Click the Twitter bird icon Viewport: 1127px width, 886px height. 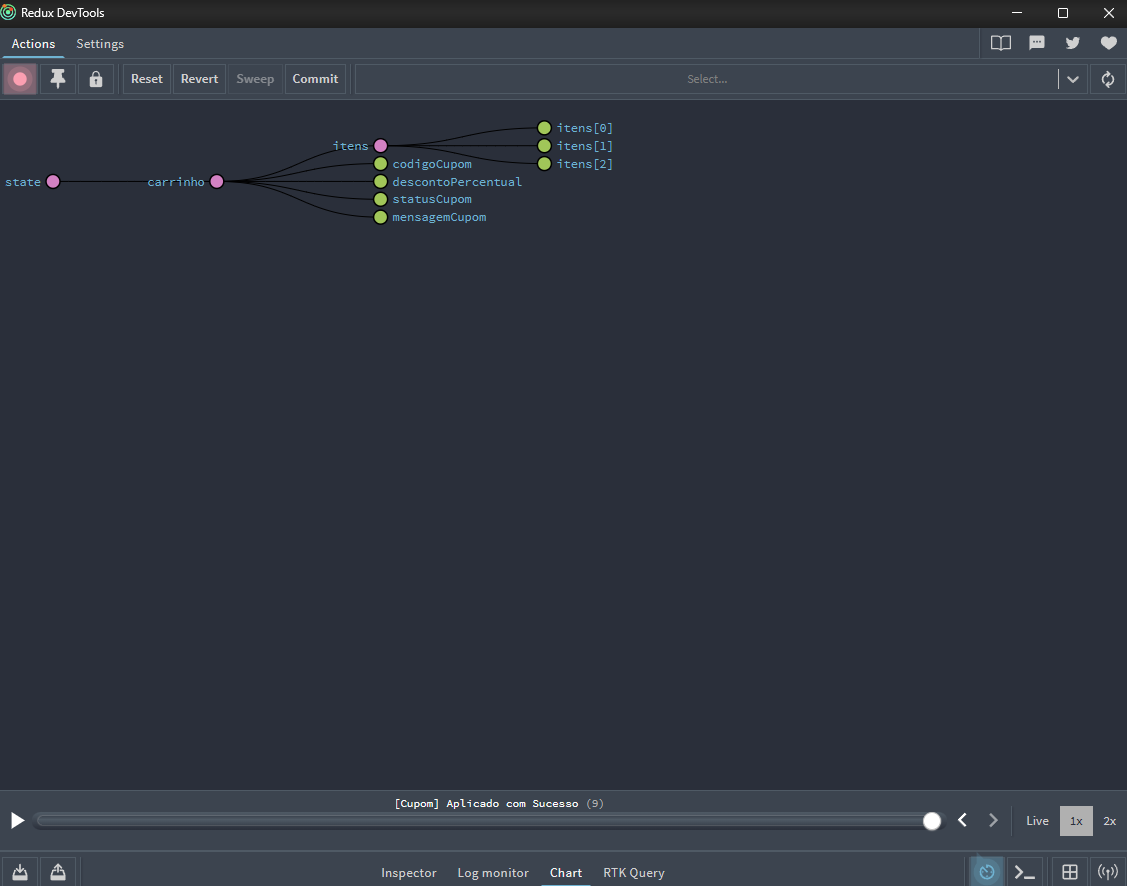tap(1072, 43)
